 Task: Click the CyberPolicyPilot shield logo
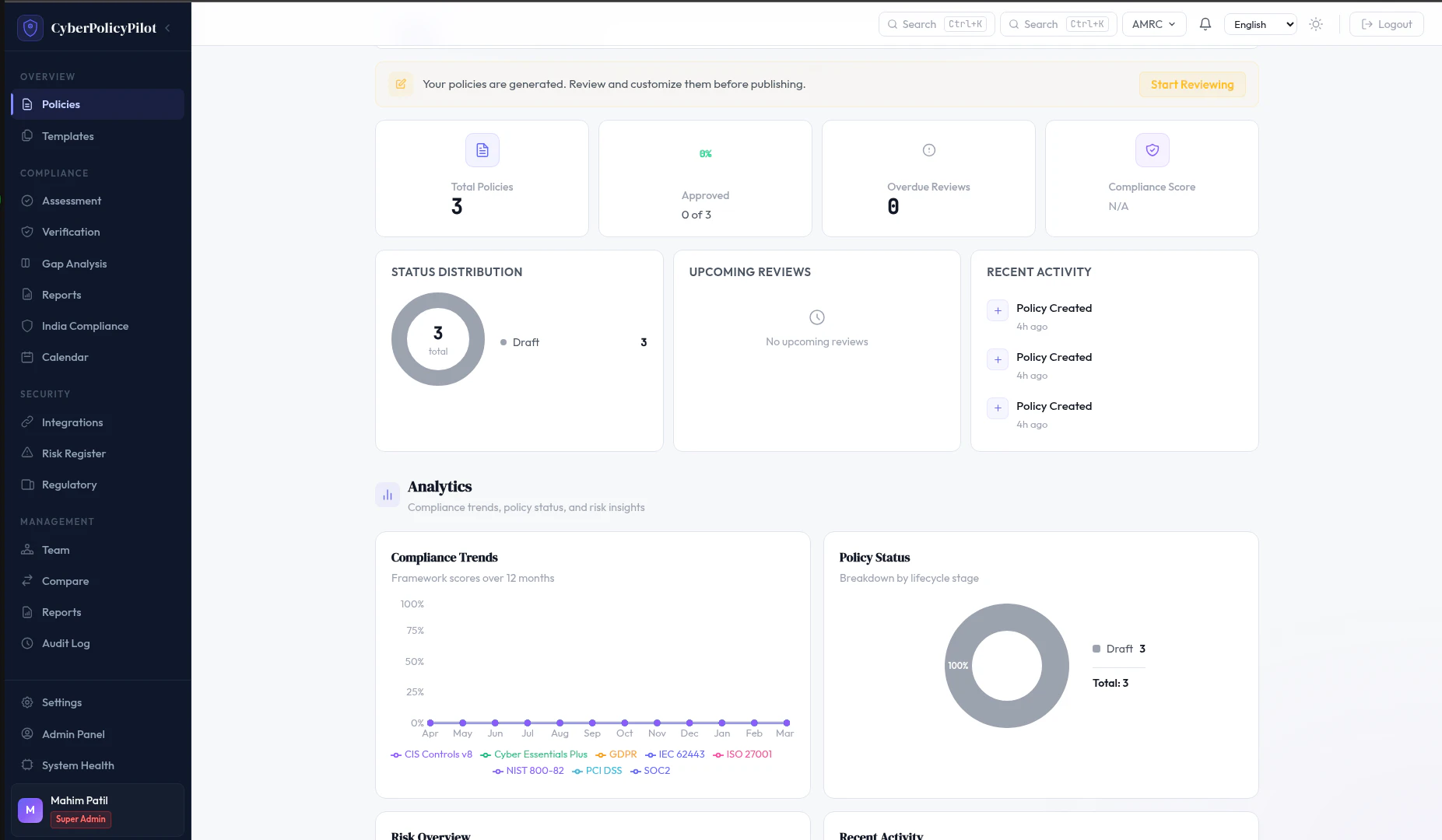pos(30,28)
